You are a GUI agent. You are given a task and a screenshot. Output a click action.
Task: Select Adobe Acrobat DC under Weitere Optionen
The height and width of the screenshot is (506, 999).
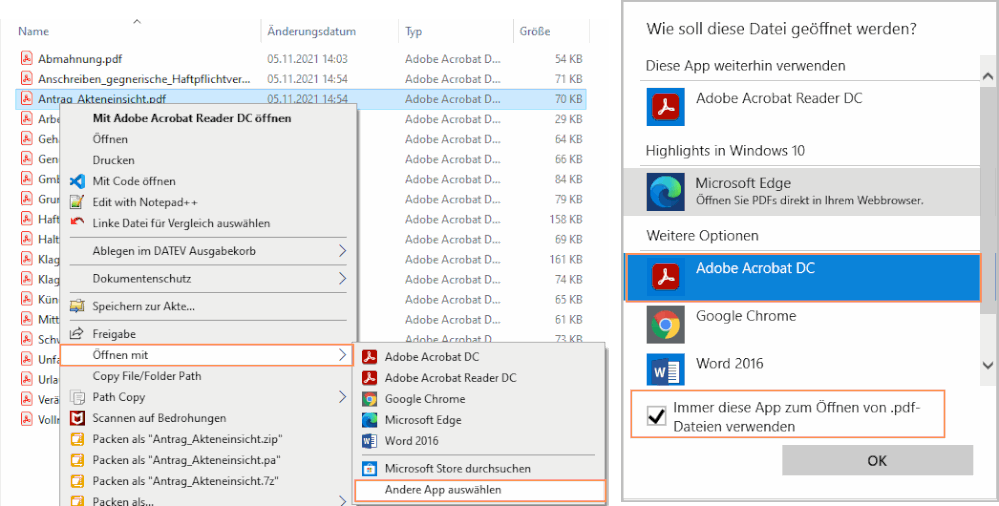pyautogui.click(x=802, y=277)
